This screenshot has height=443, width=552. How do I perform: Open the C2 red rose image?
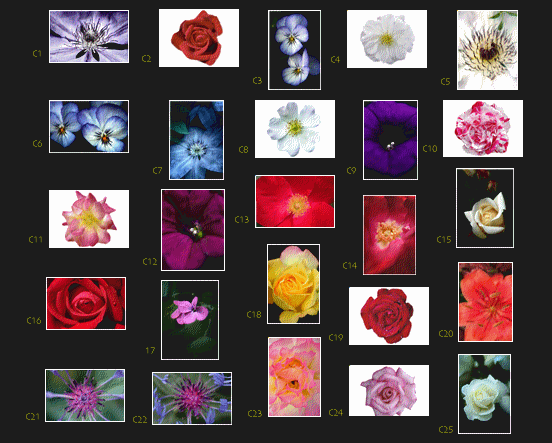[199, 38]
